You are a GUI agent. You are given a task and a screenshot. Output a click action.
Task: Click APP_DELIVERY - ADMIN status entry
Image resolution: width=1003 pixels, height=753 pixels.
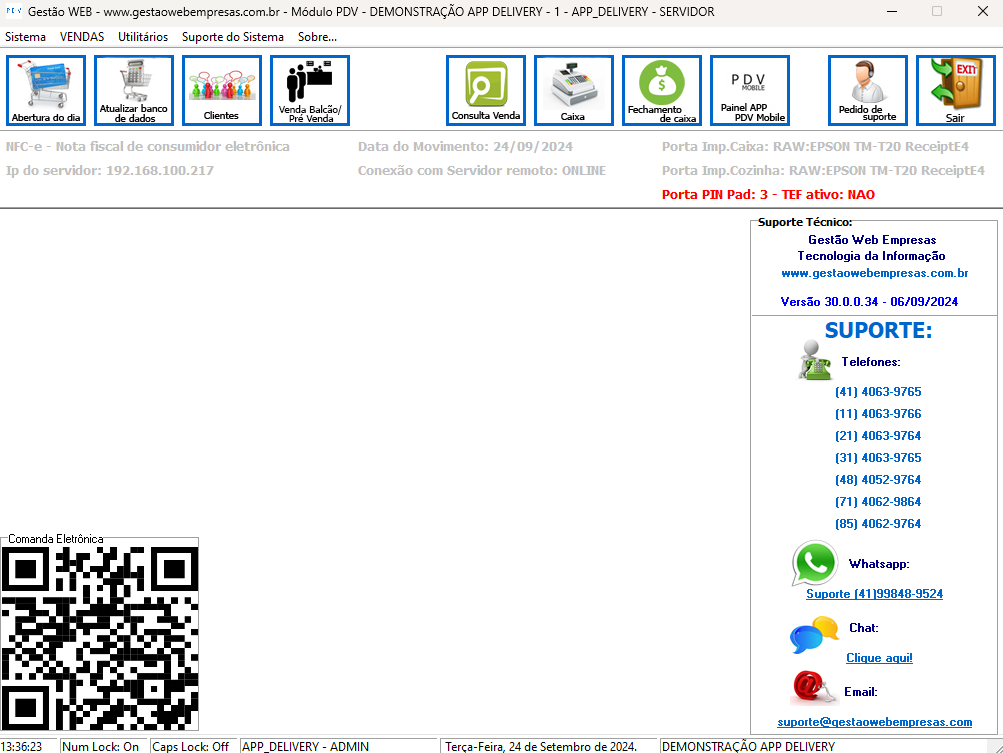click(x=305, y=747)
